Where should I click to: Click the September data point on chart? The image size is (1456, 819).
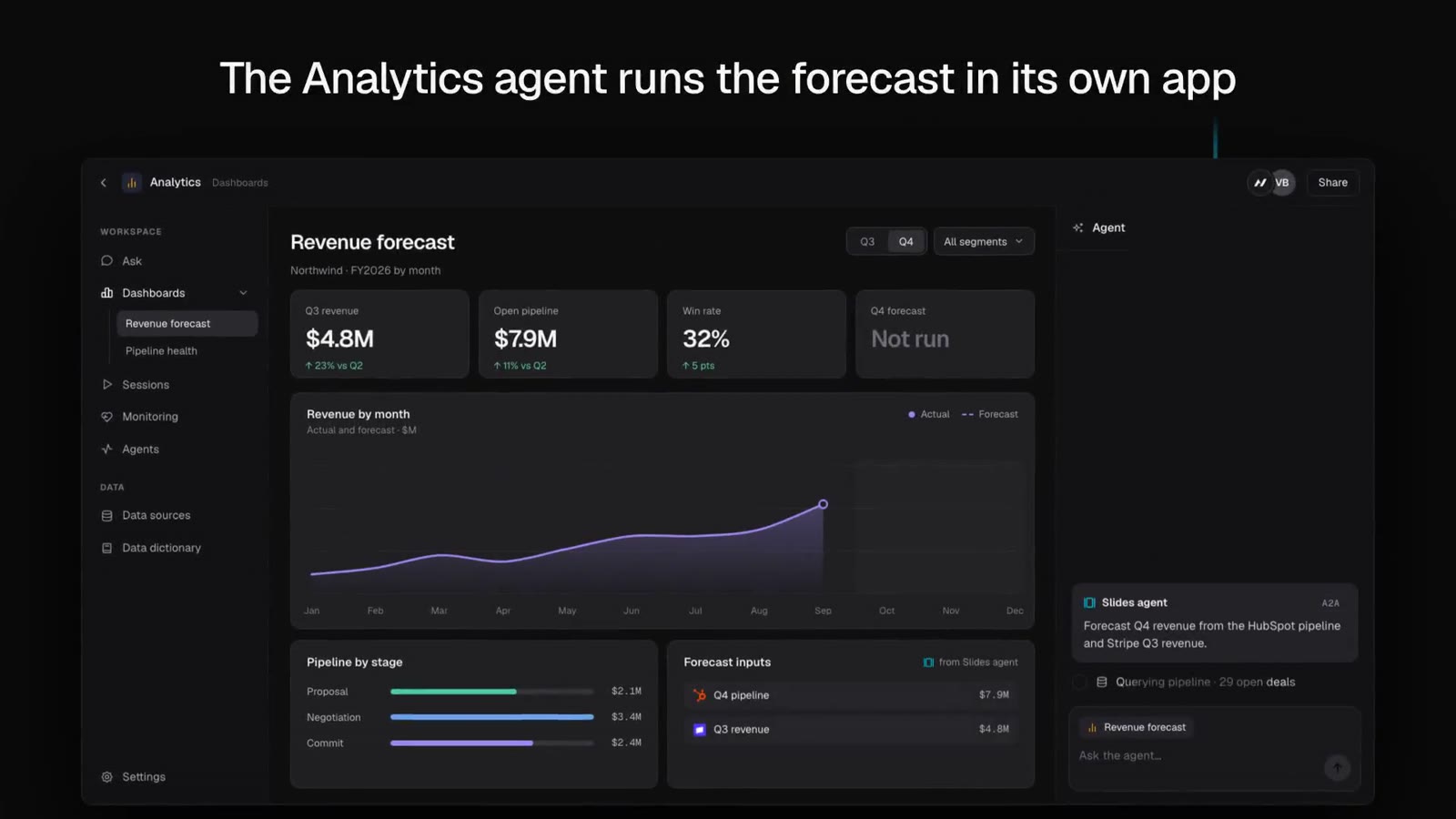(823, 504)
